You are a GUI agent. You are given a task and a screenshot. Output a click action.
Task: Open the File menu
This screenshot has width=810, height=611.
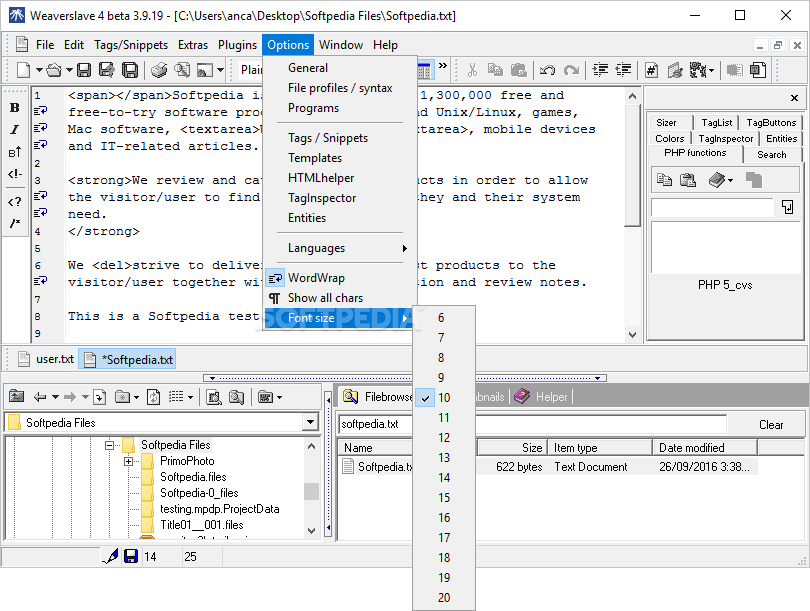(x=45, y=45)
